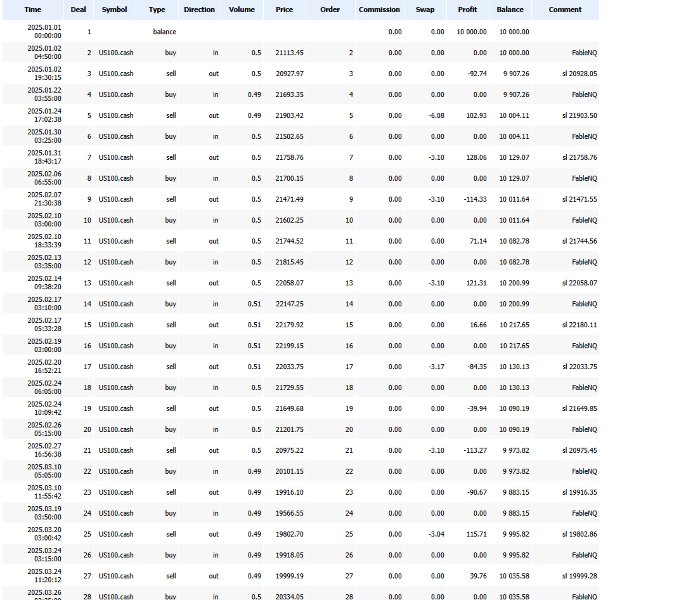Viewport: 686px width, 600px height.
Task: Select the comment sl 20928.05
Action: pyautogui.click(x=579, y=74)
